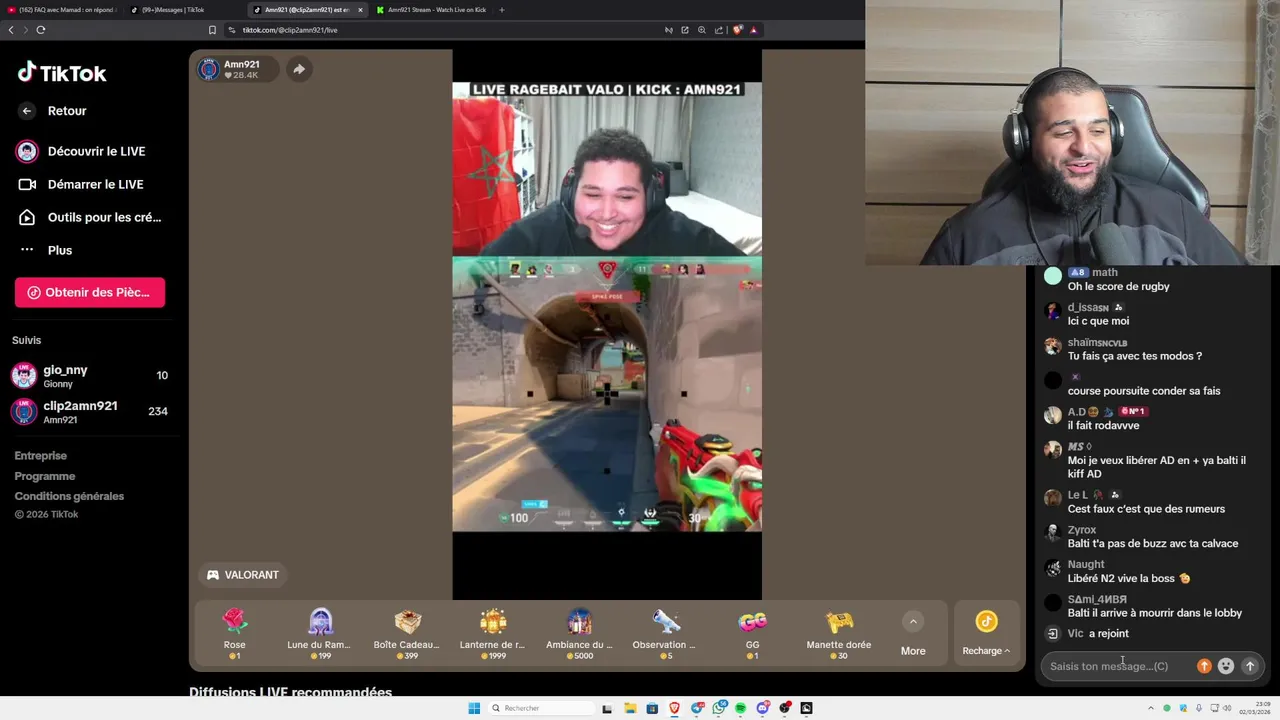1280x720 pixels.
Task: Bookmark this page icon
Action: (x=212, y=30)
